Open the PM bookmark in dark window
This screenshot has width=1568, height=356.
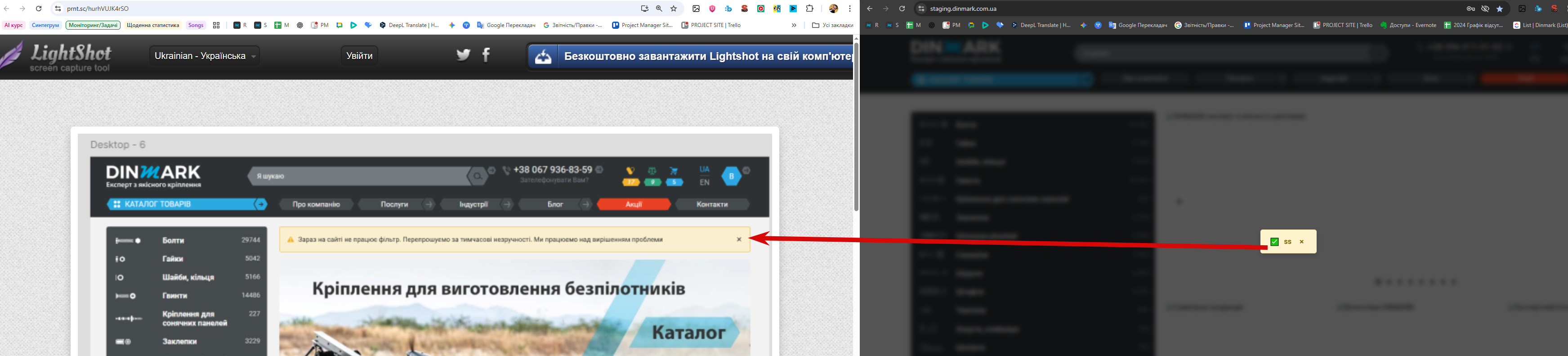[952, 25]
